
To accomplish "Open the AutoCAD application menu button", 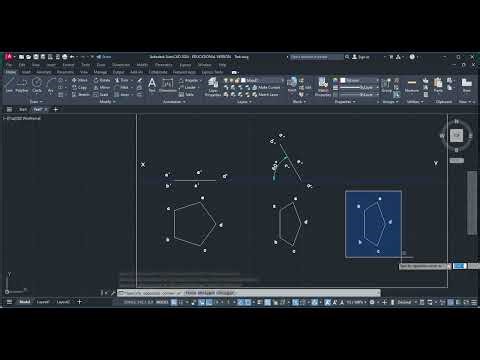I will click(x=8, y=57).
